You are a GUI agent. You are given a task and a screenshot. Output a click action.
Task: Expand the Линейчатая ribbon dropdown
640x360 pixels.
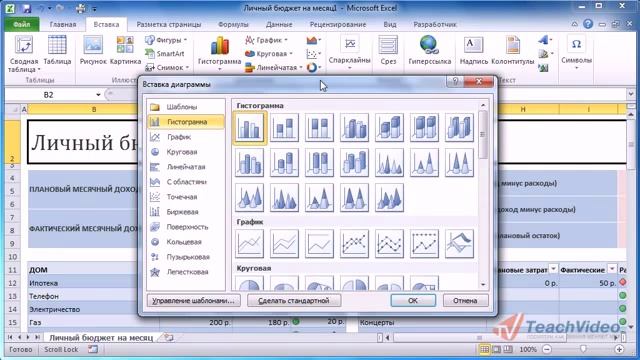[274, 67]
